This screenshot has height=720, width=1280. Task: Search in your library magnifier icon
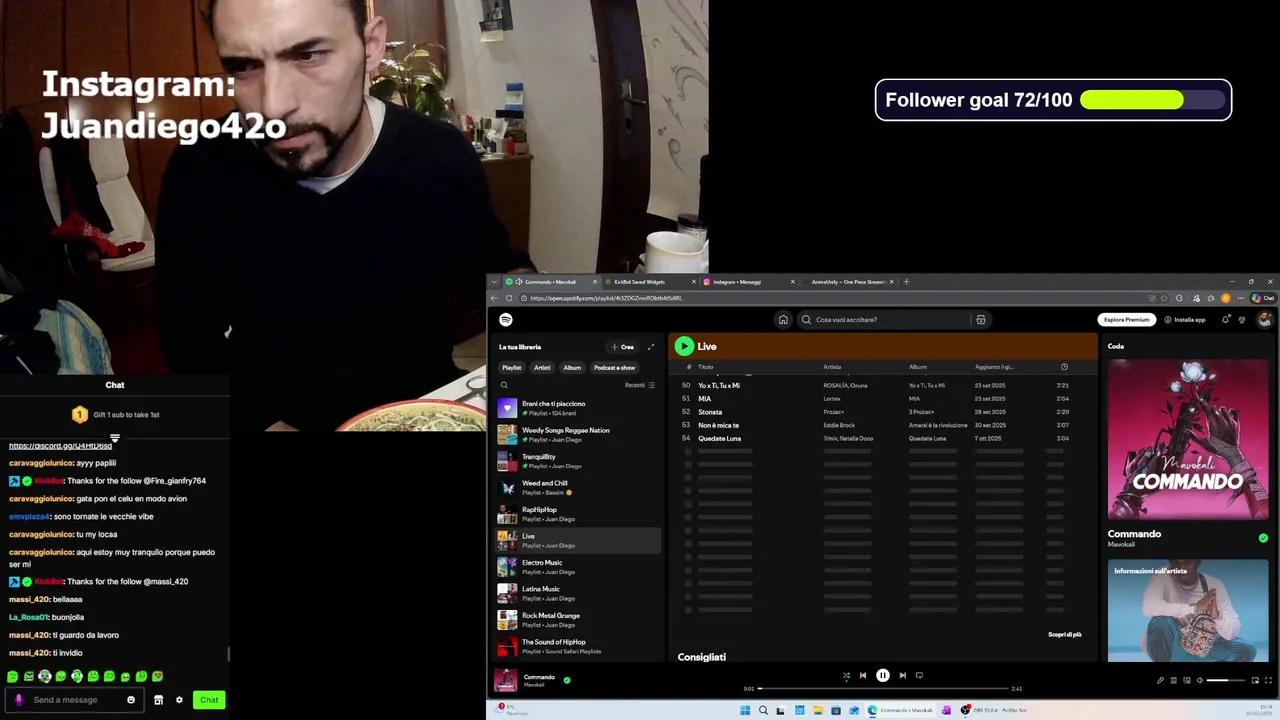pyautogui.click(x=504, y=385)
